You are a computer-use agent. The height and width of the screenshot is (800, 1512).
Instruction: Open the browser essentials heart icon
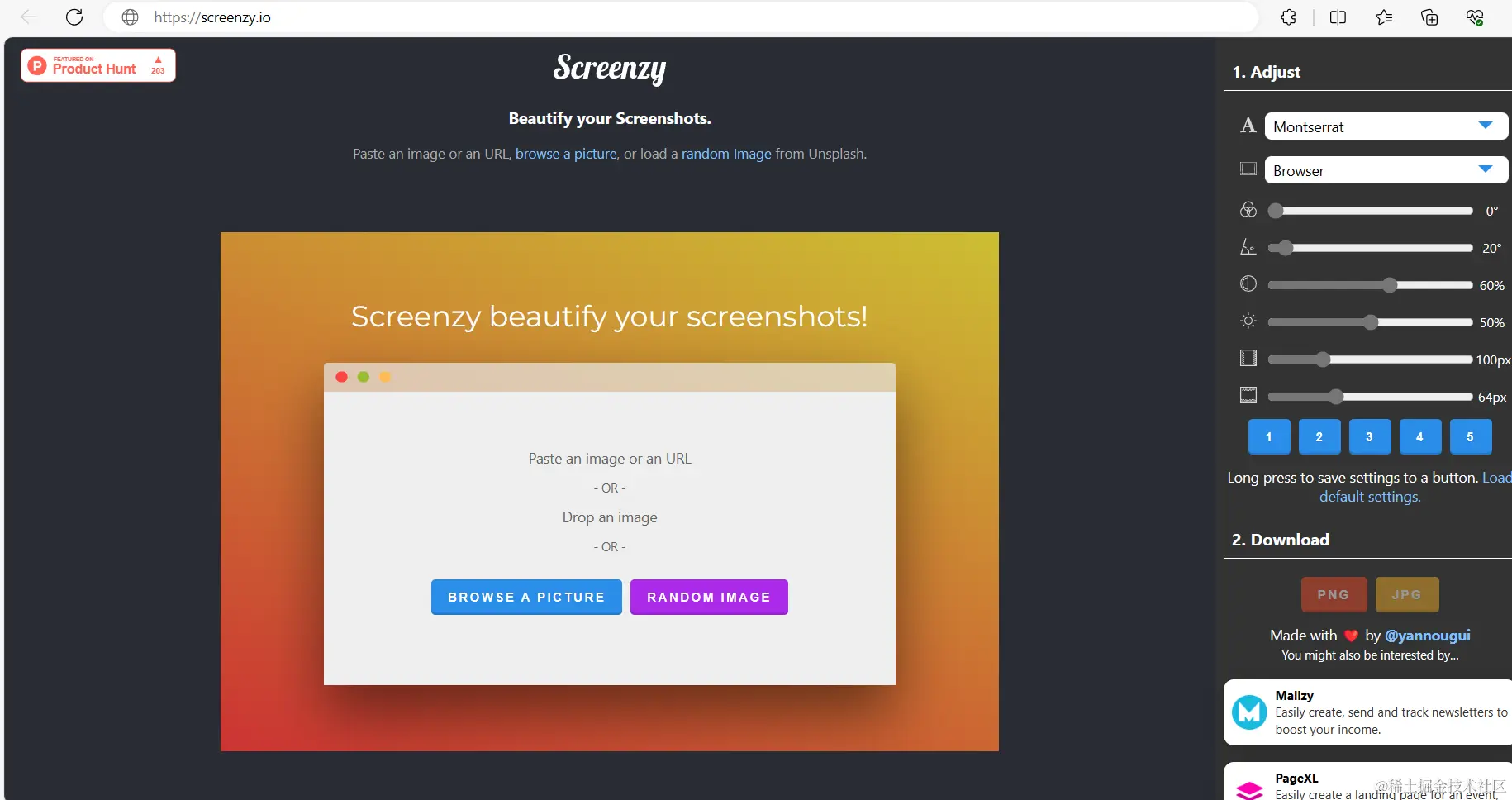[x=1475, y=17]
